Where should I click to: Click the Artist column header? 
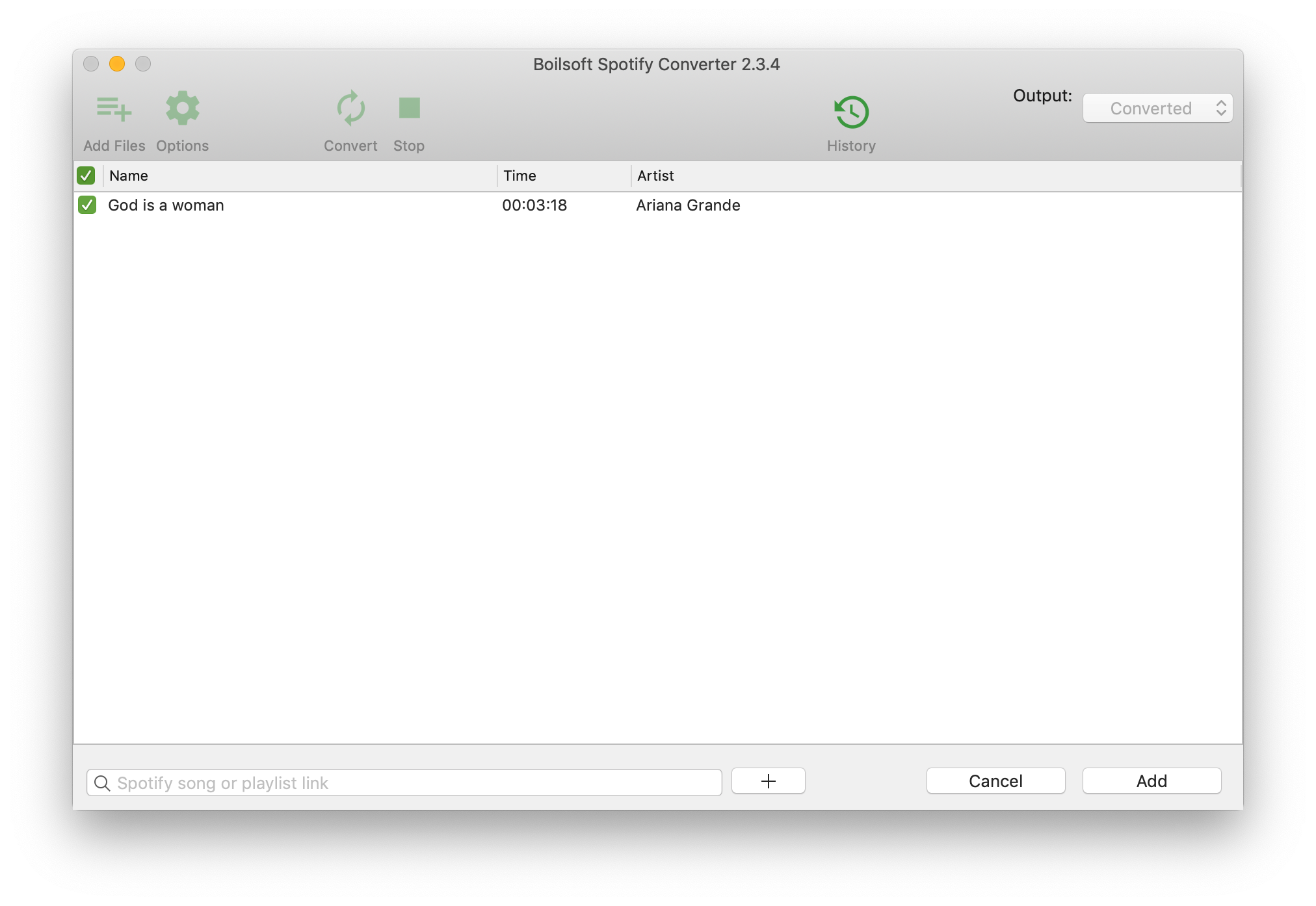click(936, 175)
